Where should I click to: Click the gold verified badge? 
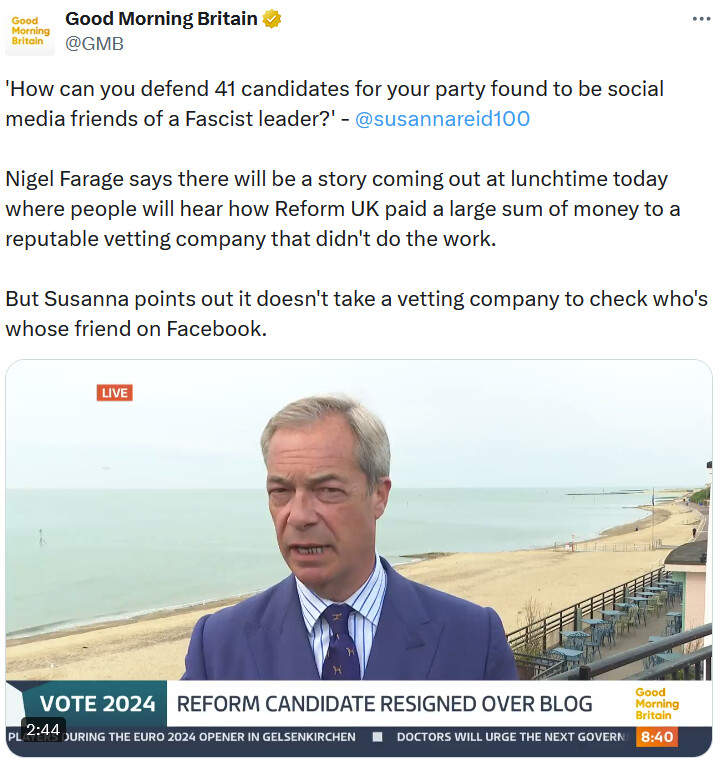272,19
